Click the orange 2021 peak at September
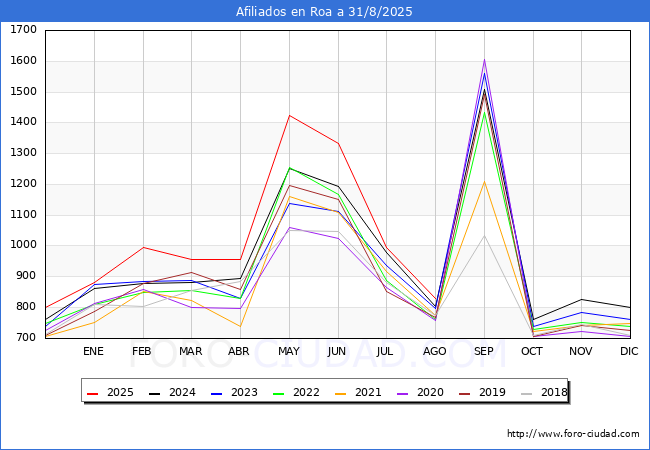This screenshot has width=650, height=450. pos(485,181)
